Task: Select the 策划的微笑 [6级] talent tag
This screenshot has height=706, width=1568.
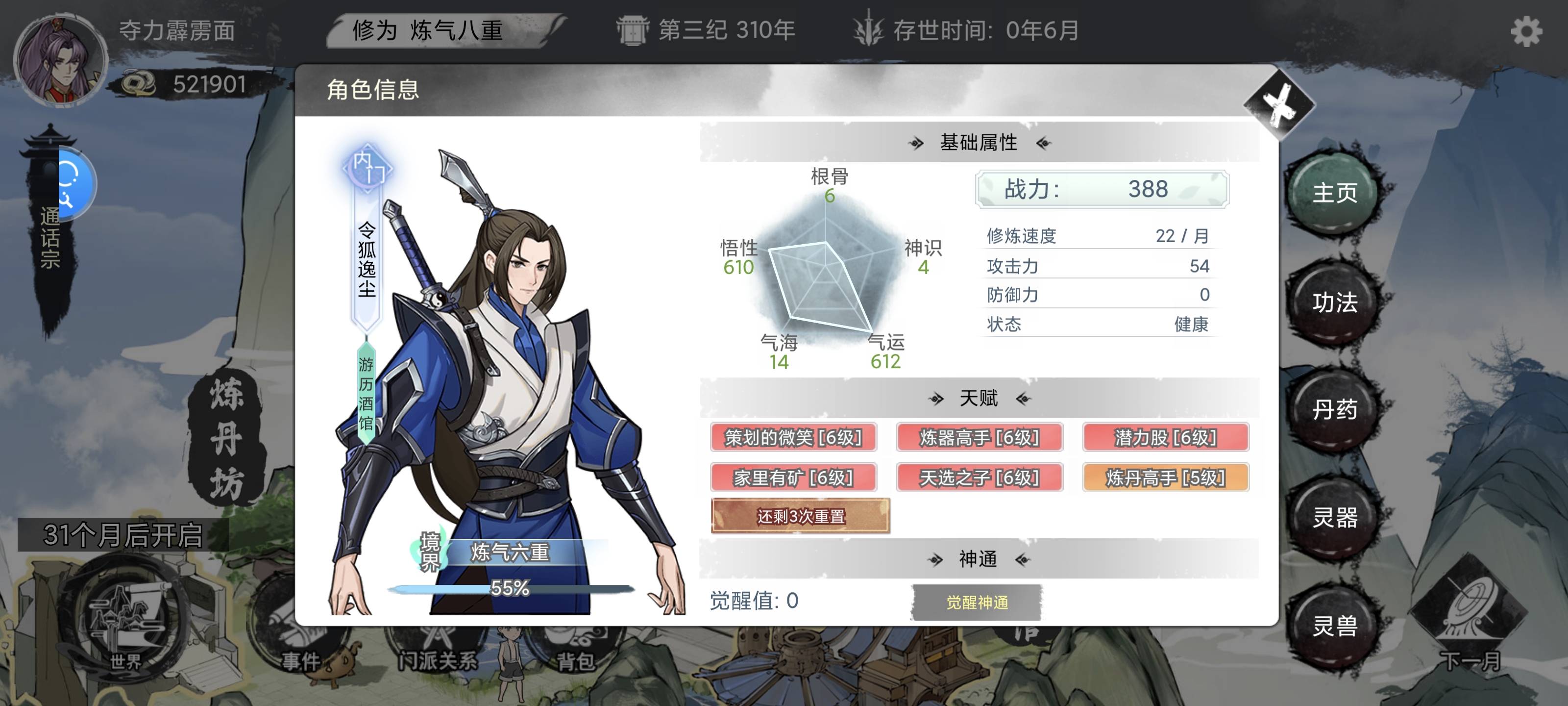Action: pos(793,437)
